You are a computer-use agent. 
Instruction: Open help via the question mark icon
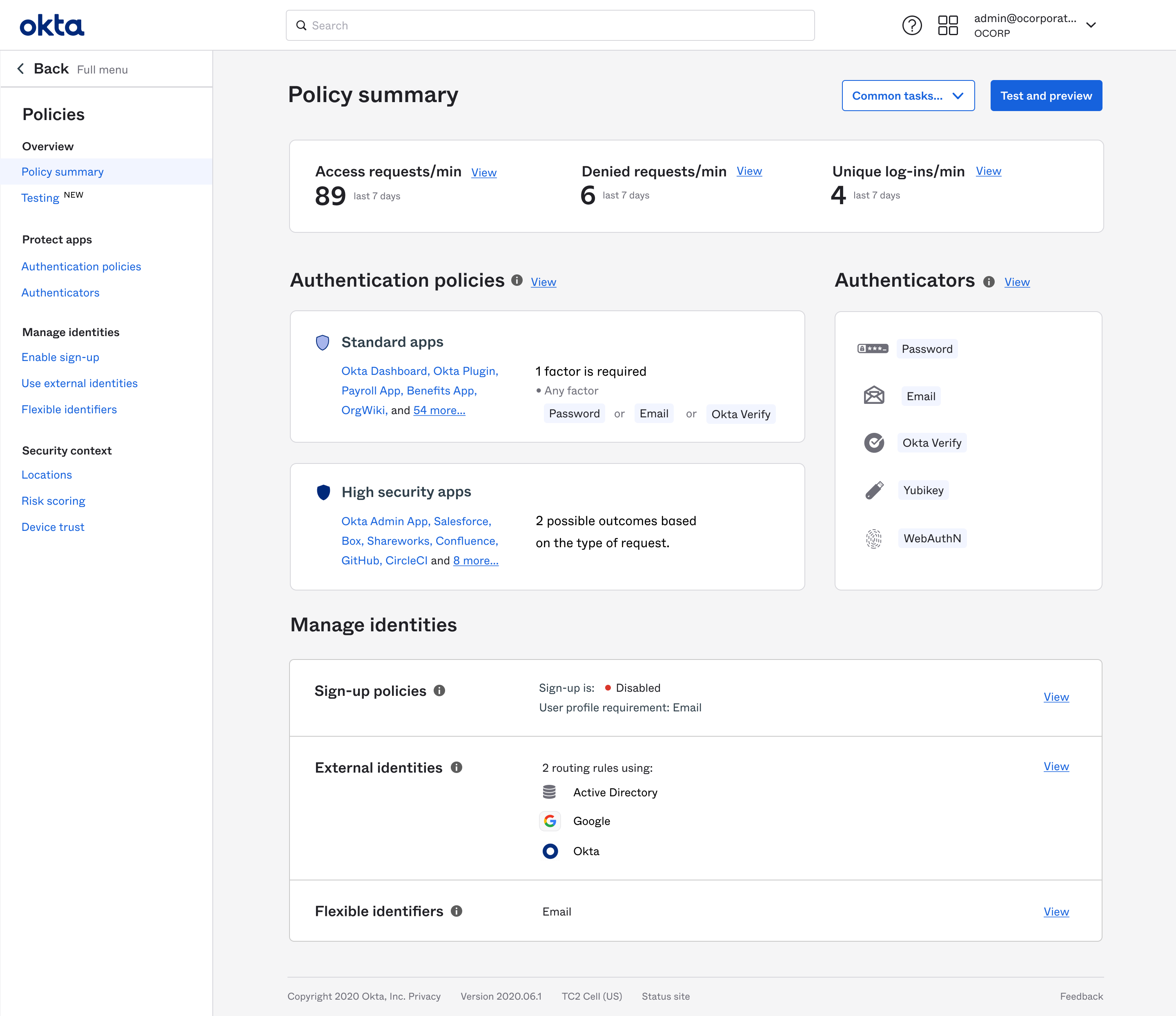click(x=911, y=25)
